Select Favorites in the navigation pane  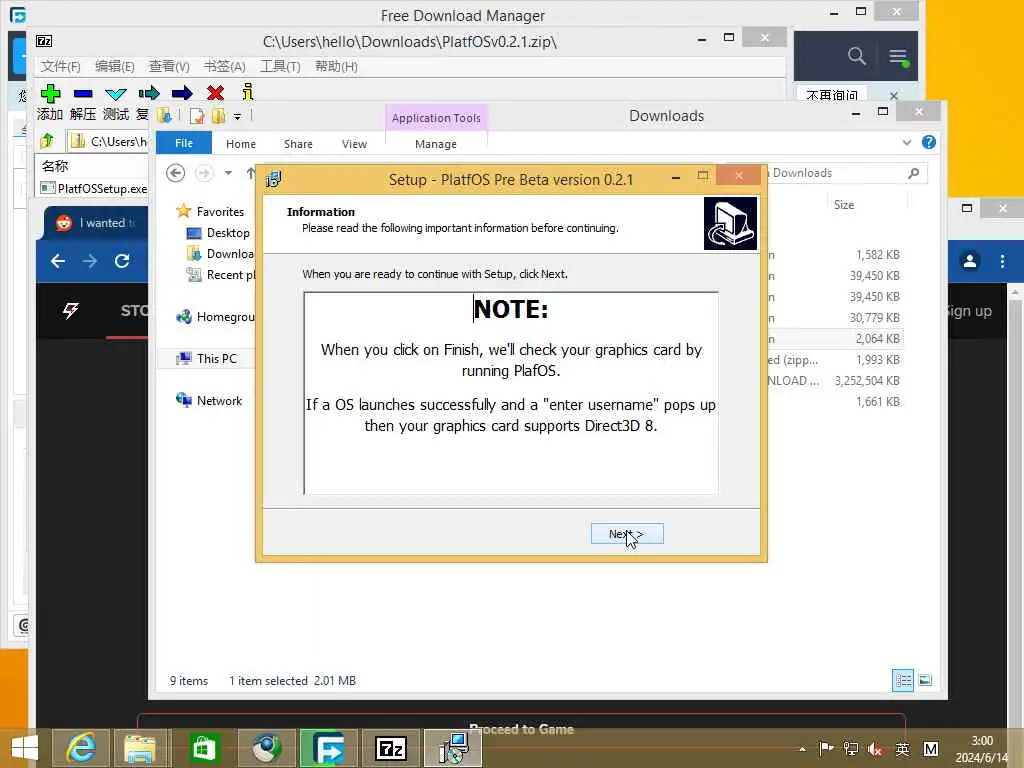pyautogui.click(x=220, y=212)
